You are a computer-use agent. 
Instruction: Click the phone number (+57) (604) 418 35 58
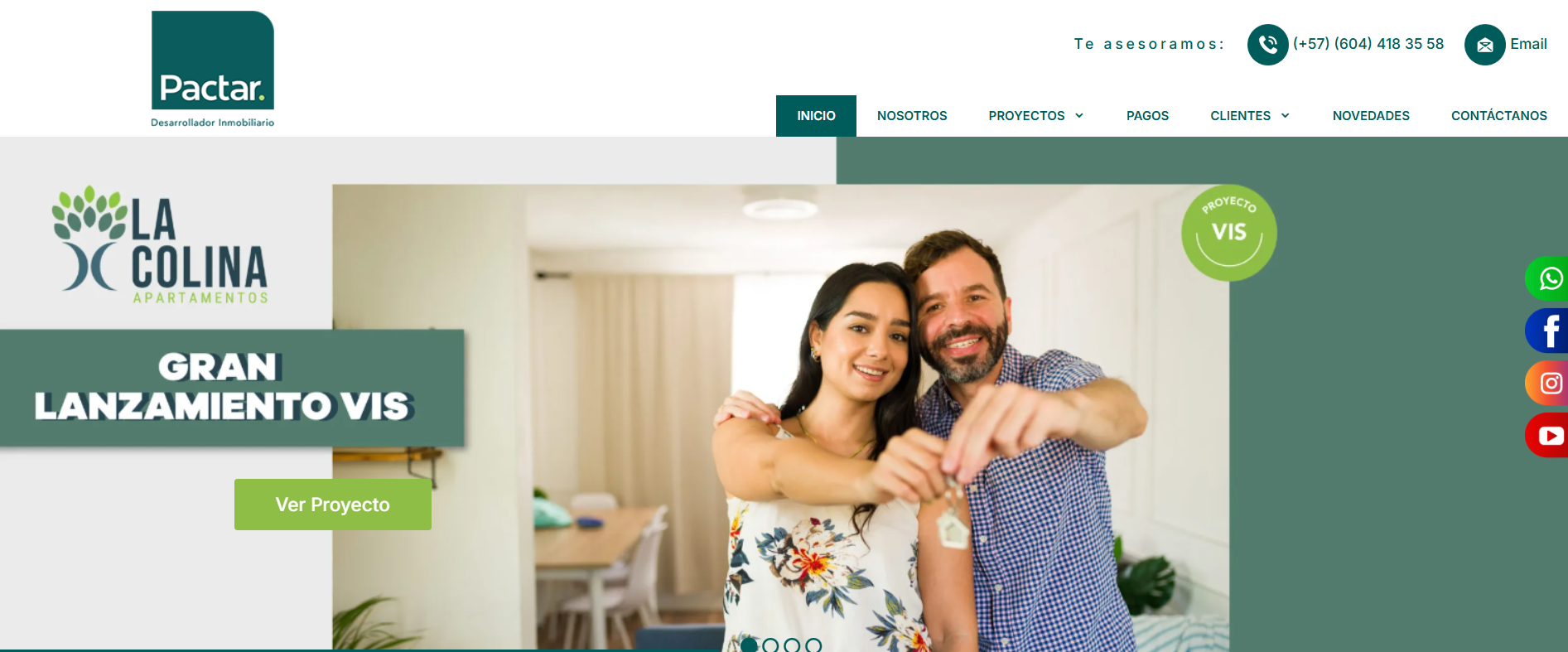click(1368, 44)
